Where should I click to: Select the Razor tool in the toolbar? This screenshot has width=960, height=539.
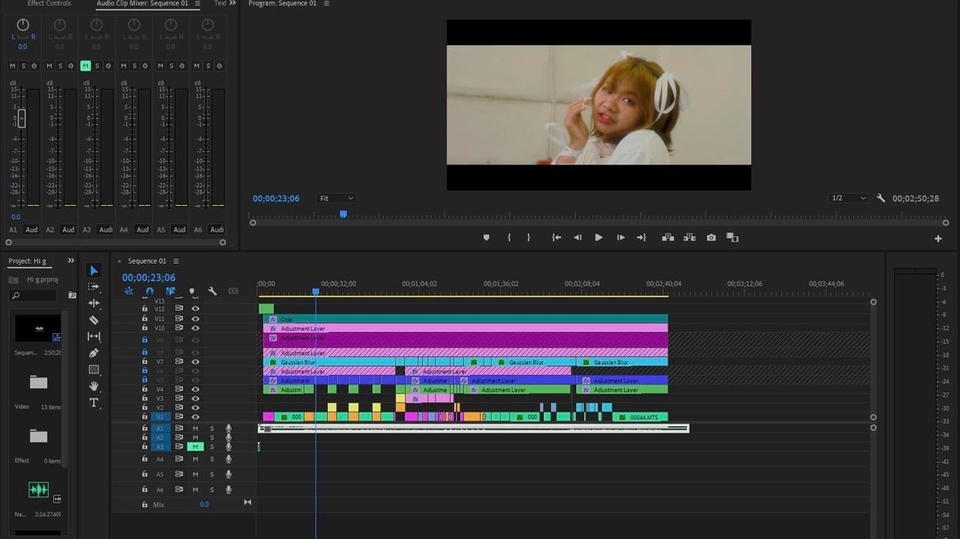point(94,320)
